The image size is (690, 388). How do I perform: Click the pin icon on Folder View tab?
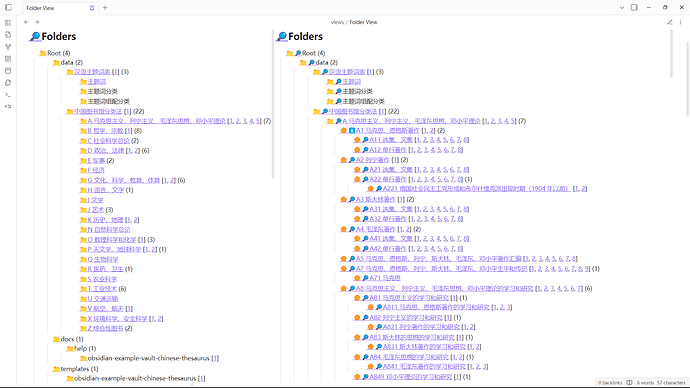pyautogui.click(x=92, y=8)
